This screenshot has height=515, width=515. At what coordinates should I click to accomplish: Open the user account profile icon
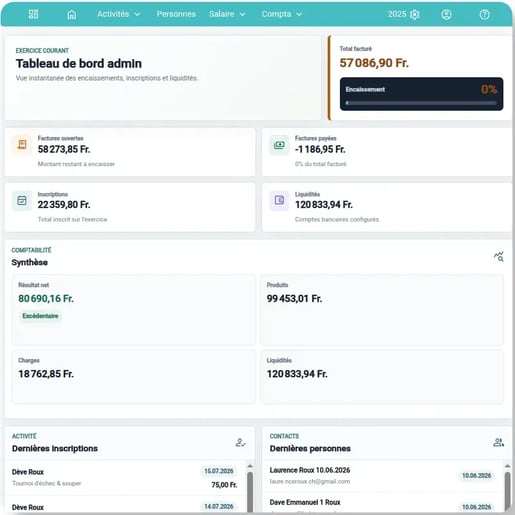446,14
